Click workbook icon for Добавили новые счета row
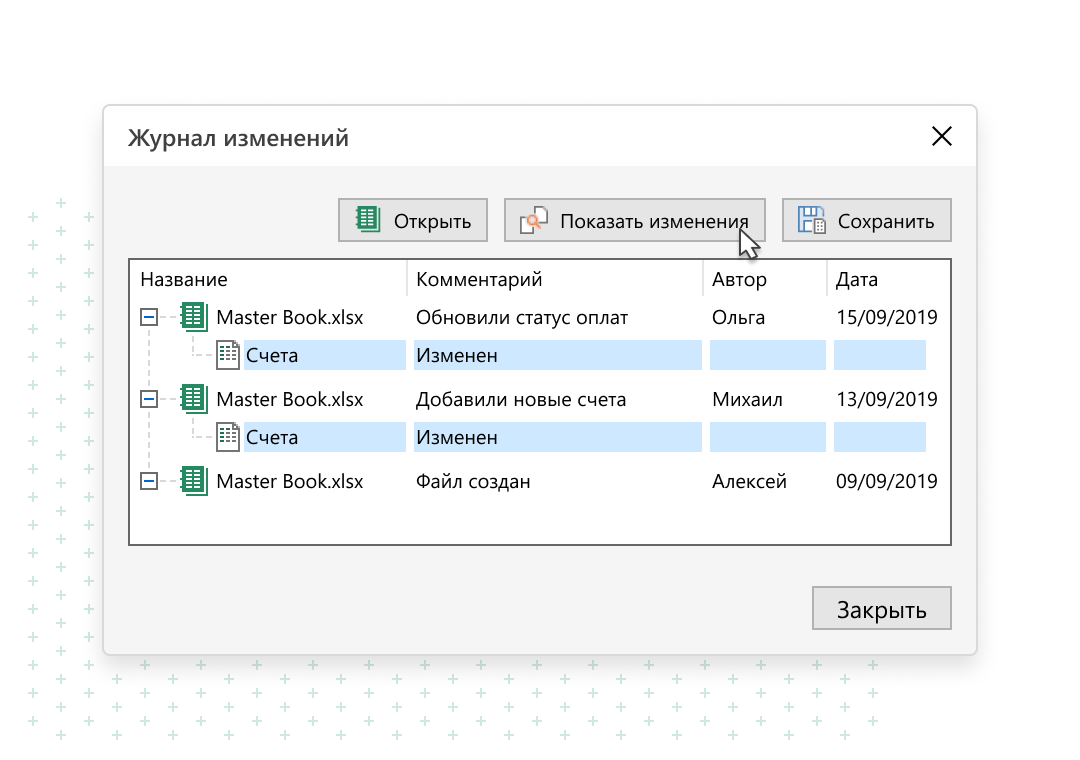The height and width of the screenshot is (760, 1080). point(193,400)
